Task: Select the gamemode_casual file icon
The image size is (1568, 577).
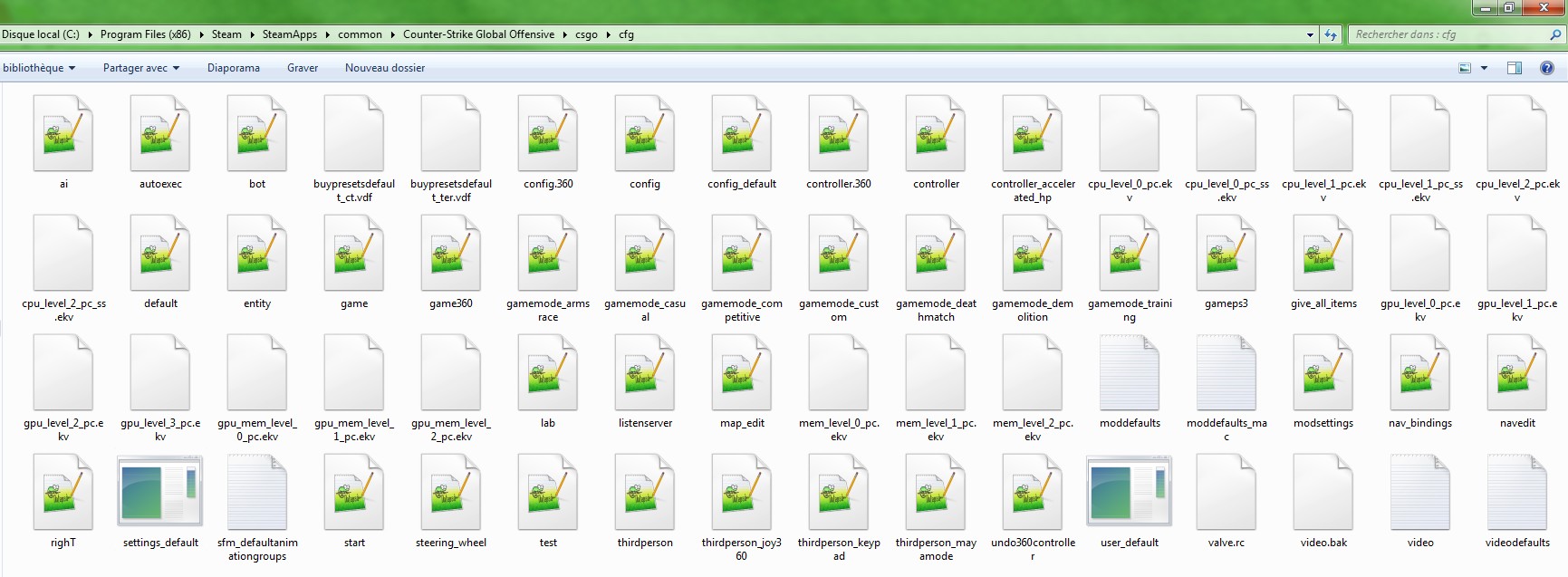Action: [x=645, y=253]
